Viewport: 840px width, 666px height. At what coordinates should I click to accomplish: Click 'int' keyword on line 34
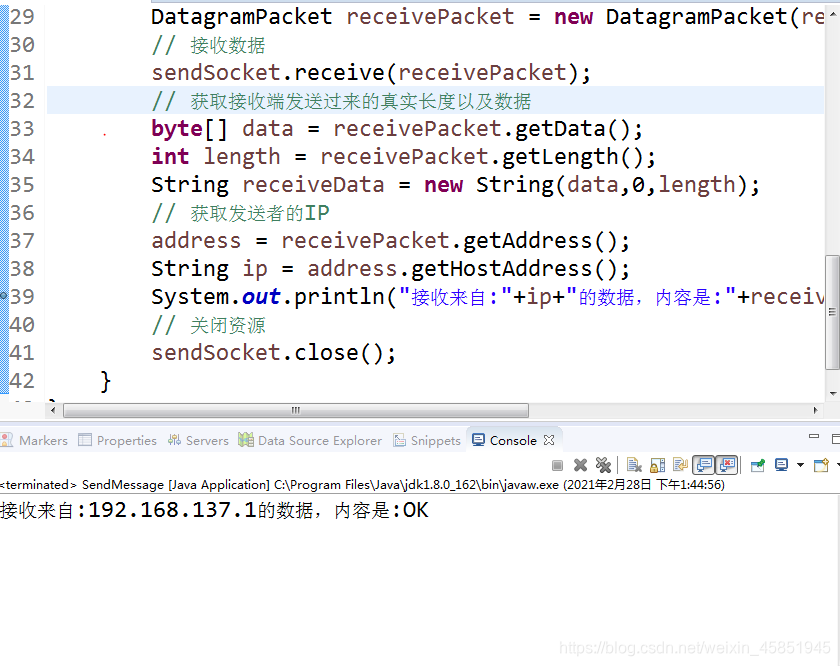coord(170,156)
